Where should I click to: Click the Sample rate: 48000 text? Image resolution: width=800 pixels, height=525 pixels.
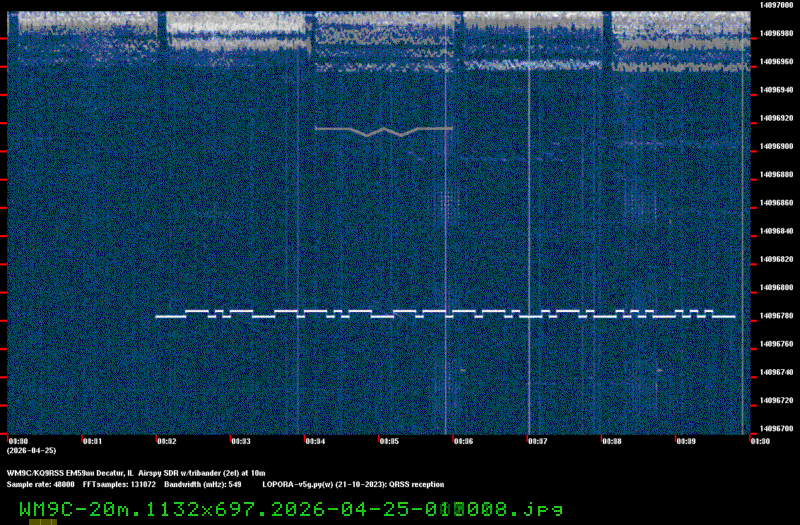click(x=40, y=485)
